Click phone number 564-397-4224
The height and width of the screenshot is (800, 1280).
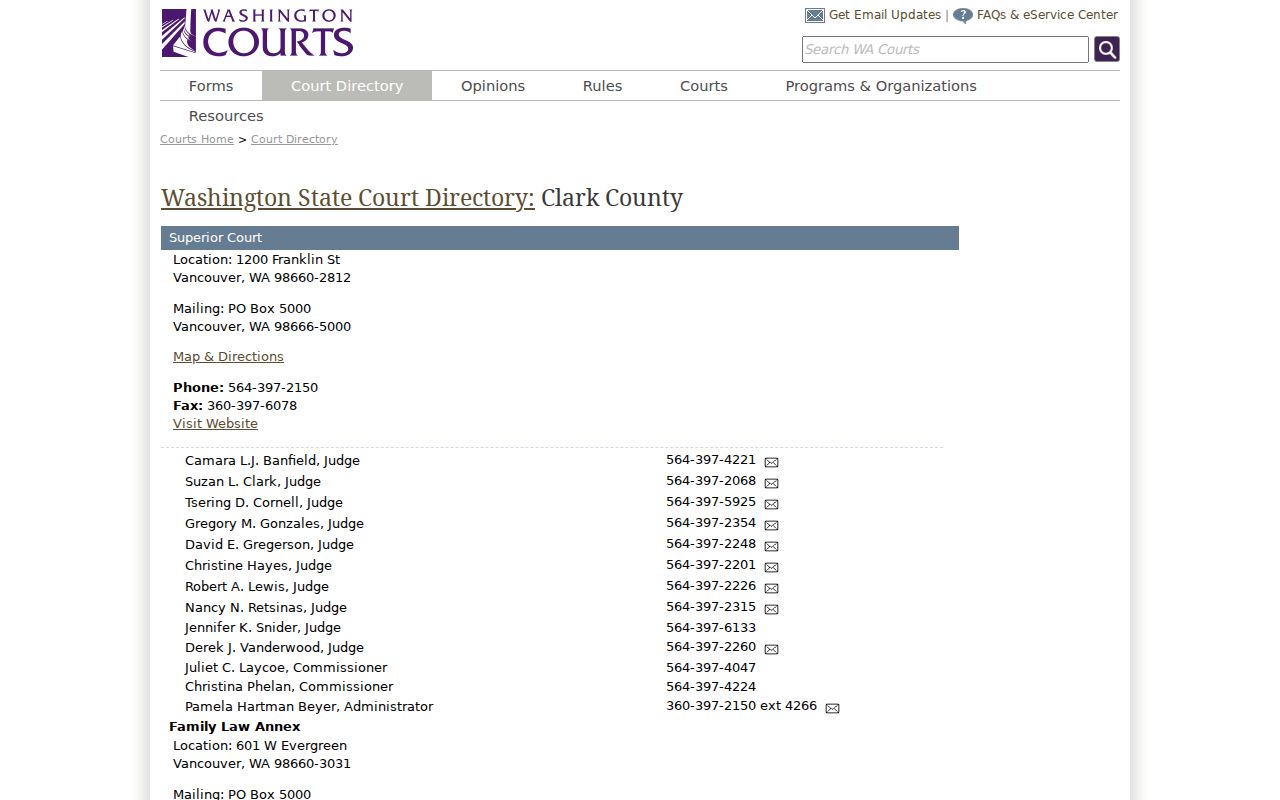pyautogui.click(x=711, y=687)
